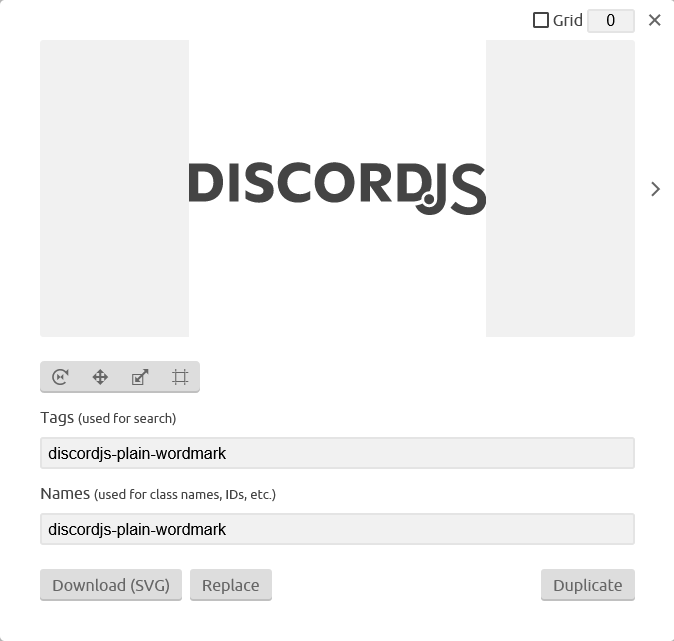Close the icon edit dialog
The image size is (674, 641).
click(x=655, y=20)
